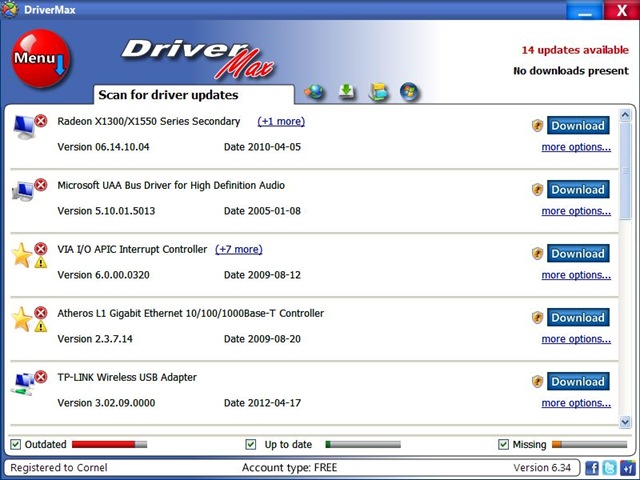Click 'Atheros L1 Gigabit Ethernet' controller name
640x480 pixels.
tap(191, 313)
